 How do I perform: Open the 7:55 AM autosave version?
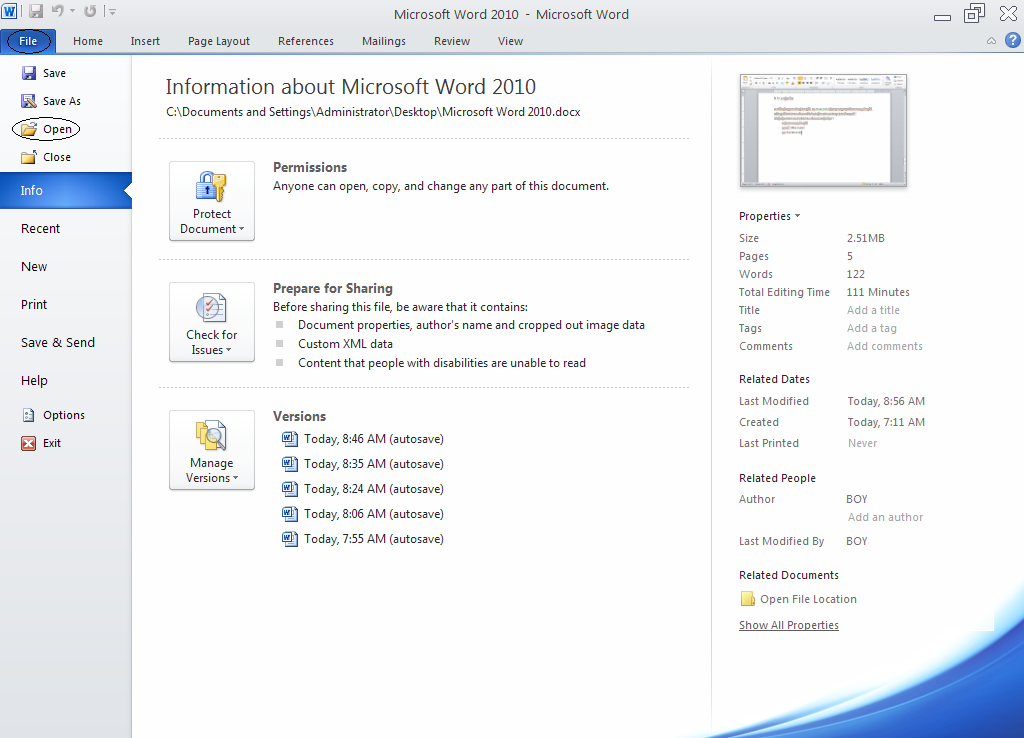point(363,539)
